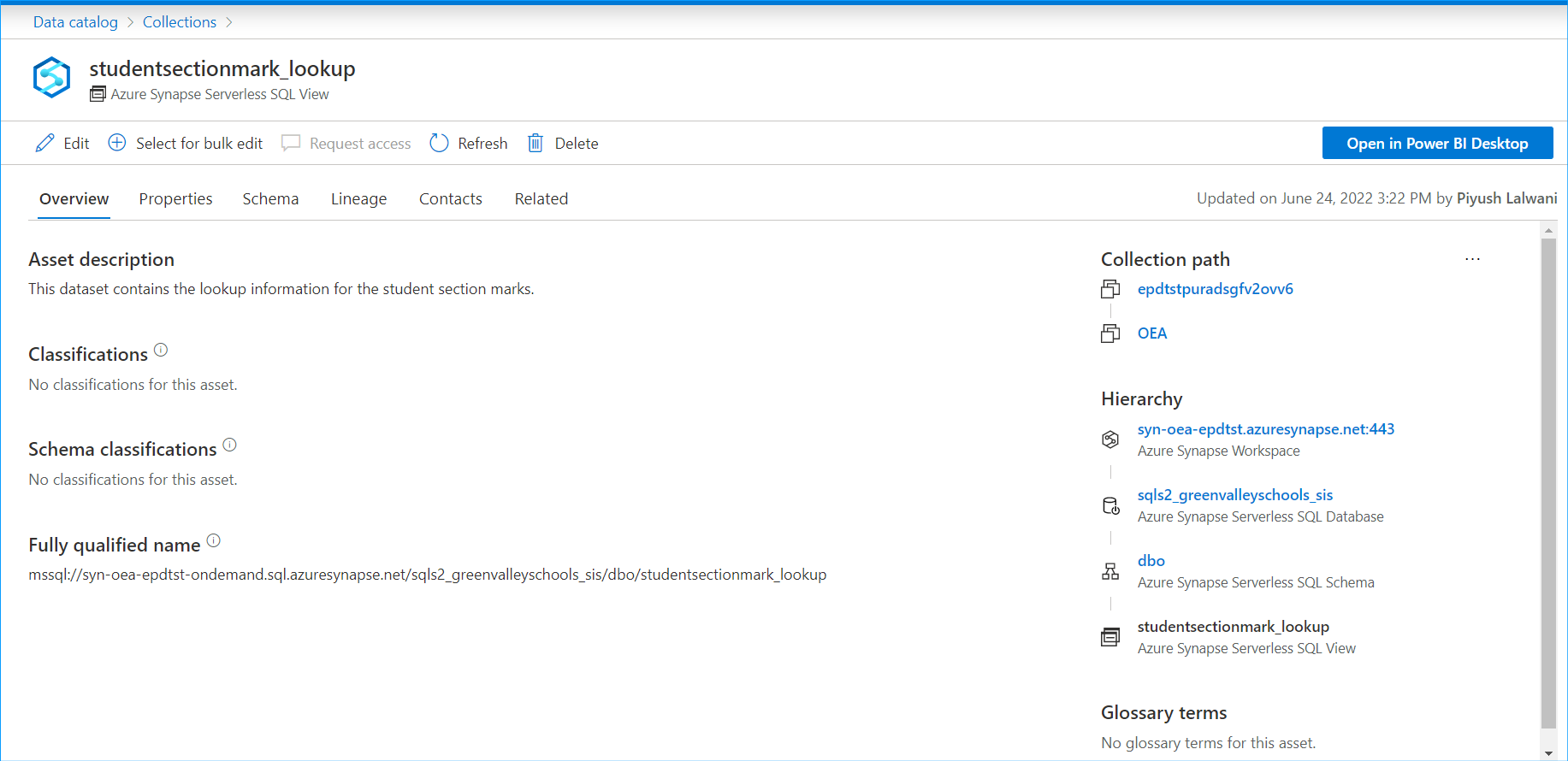Click 'Azure Synapse Serverless SQL Schema' label
Image resolution: width=1568 pixels, height=761 pixels.
[1255, 582]
